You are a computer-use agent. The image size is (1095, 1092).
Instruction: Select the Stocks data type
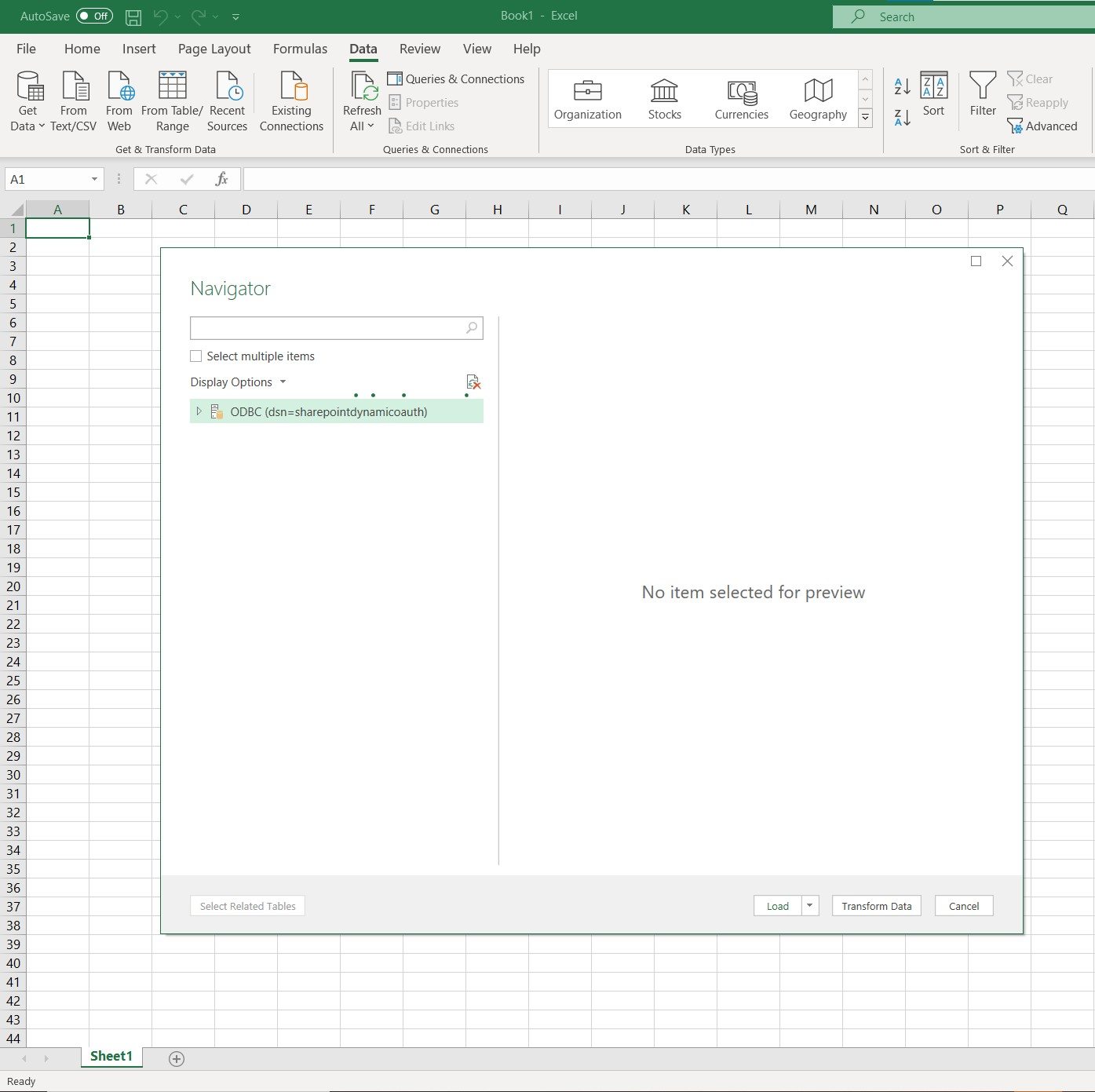coord(664,99)
